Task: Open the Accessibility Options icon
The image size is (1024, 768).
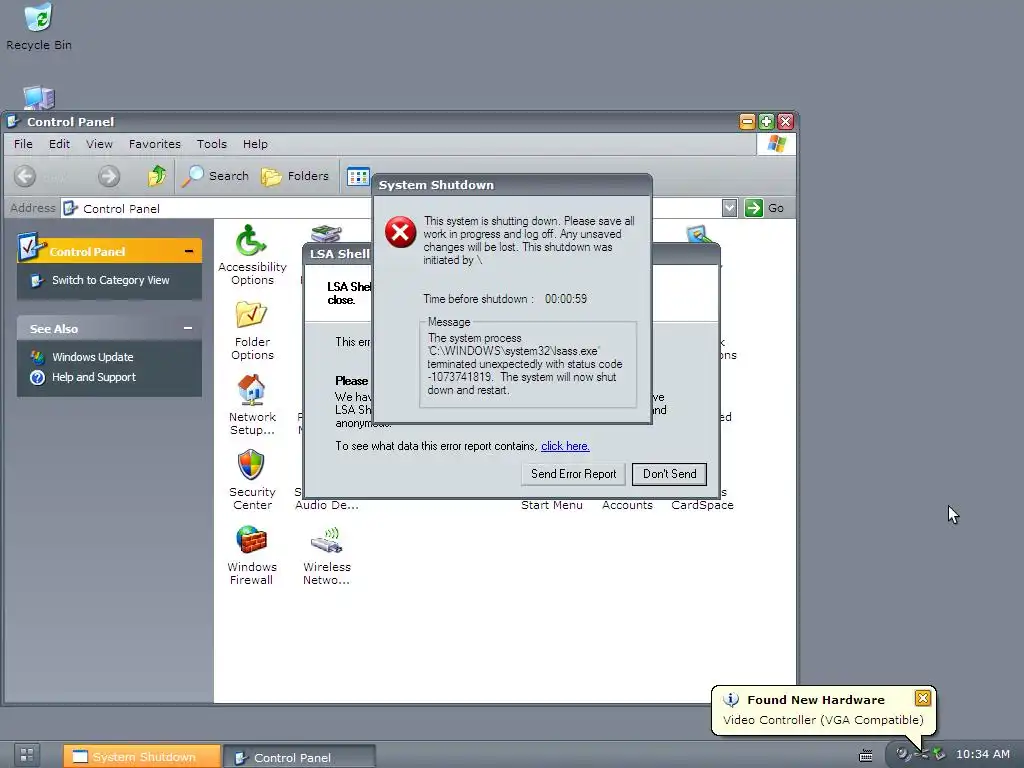Action: pos(251,255)
